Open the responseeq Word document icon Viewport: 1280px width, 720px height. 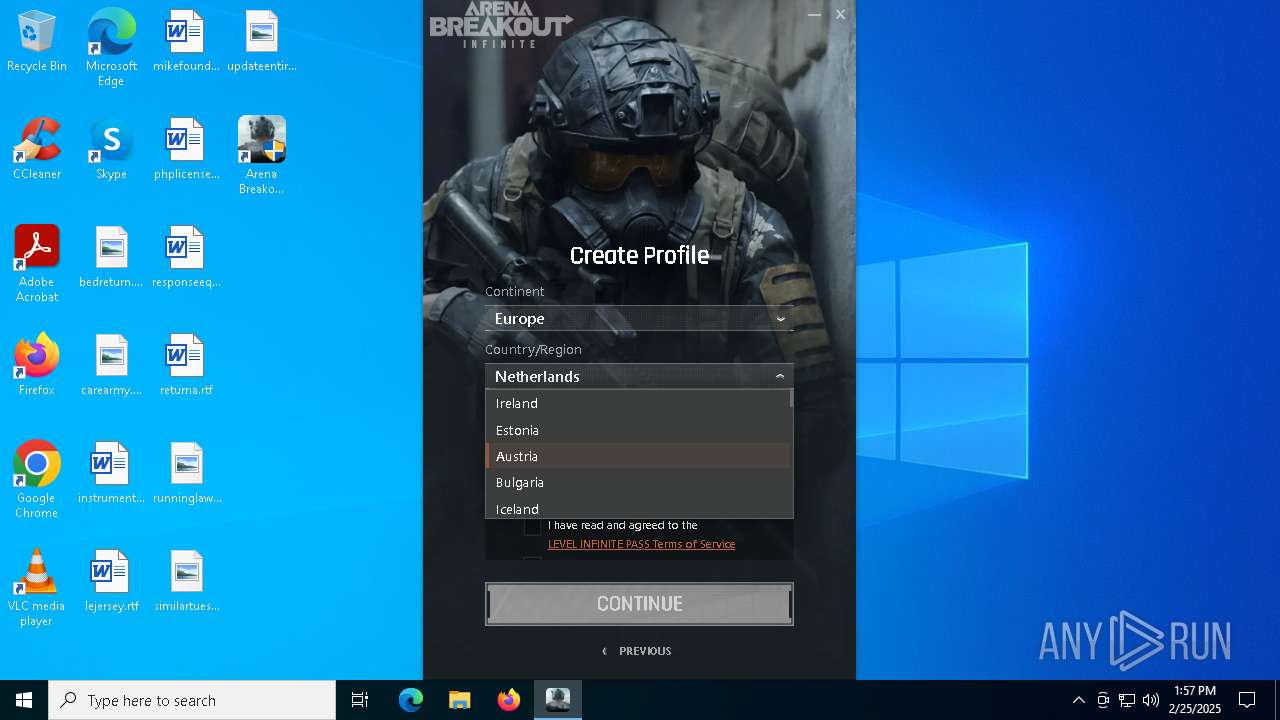[186, 257]
